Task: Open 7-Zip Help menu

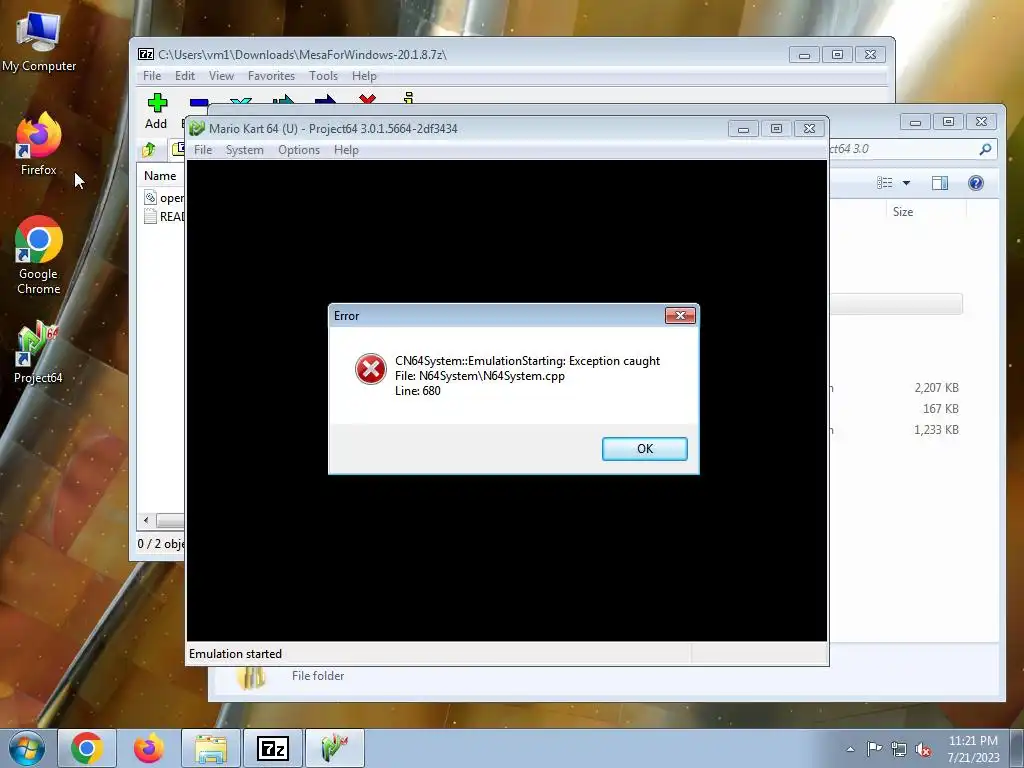Action: (x=364, y=76)
